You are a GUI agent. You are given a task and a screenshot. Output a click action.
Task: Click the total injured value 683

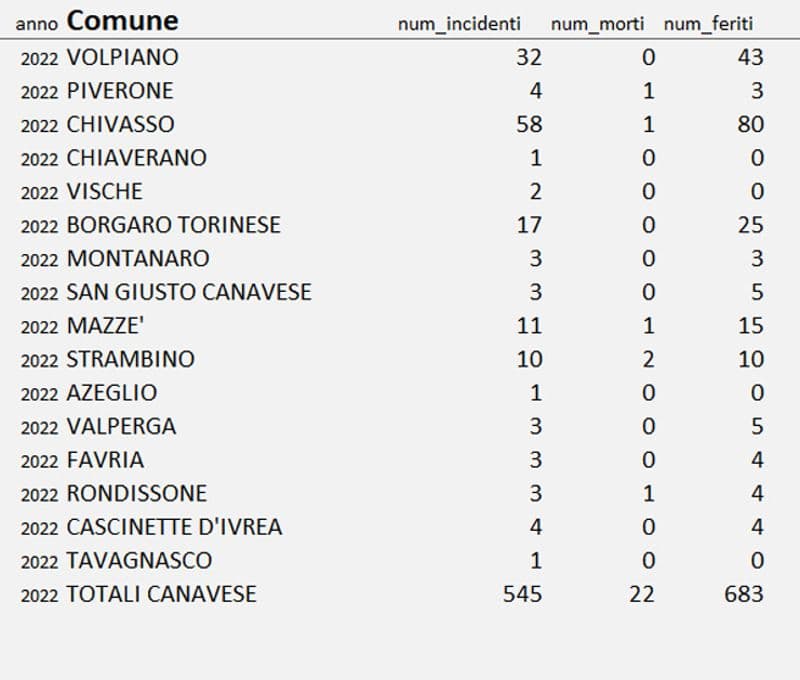(x=743, y=594)
